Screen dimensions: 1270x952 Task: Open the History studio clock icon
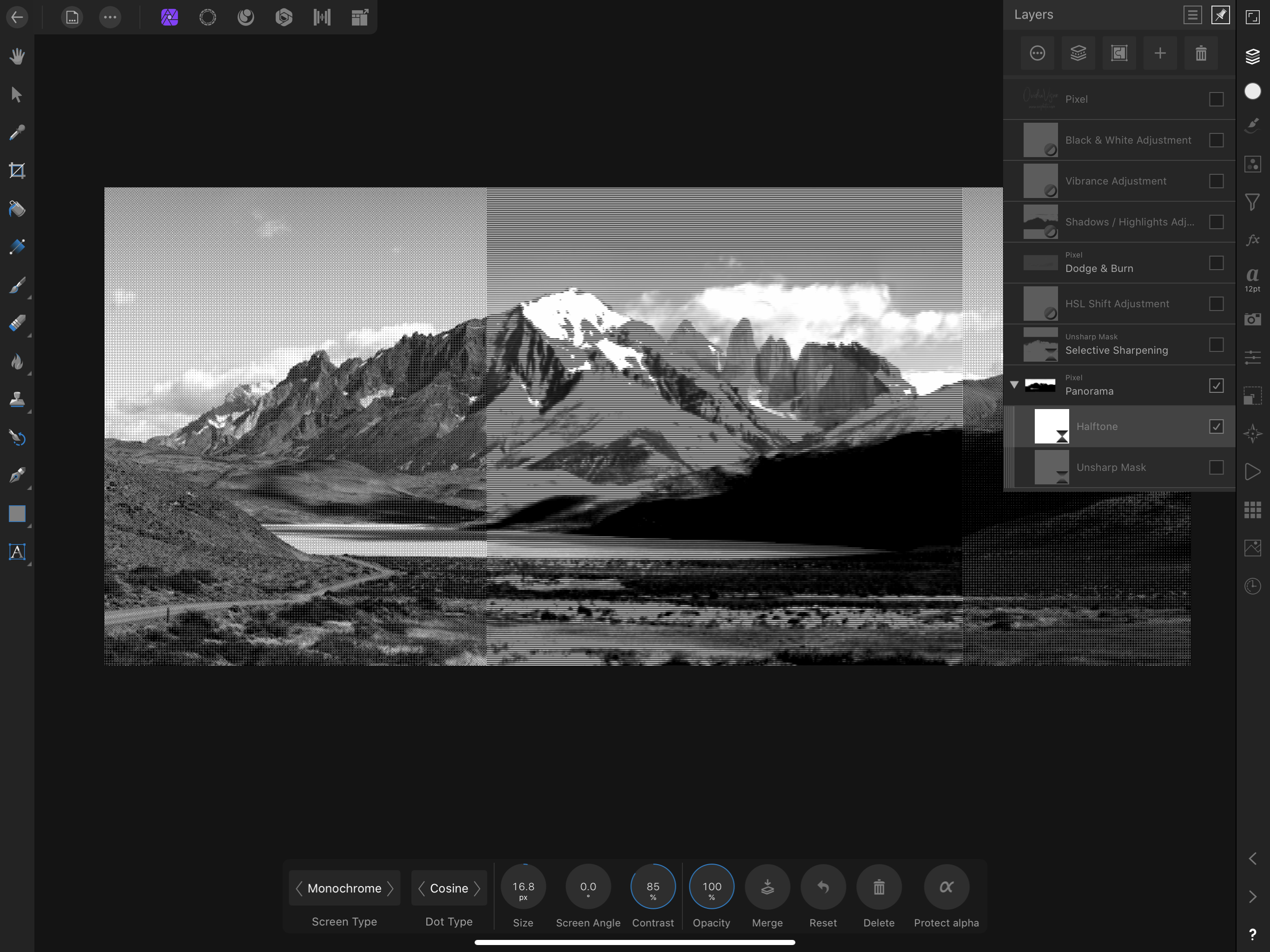click(x=1252, y=586)
